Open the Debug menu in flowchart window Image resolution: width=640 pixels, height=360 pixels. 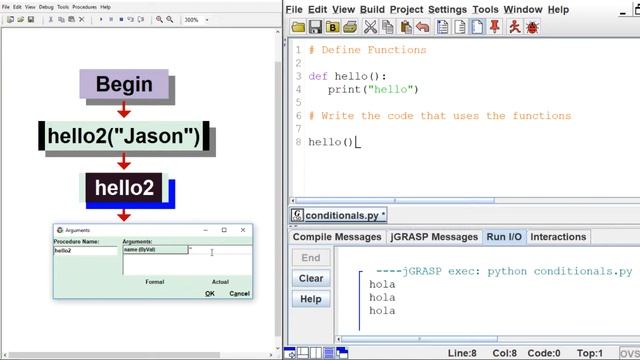click(46, 7)
